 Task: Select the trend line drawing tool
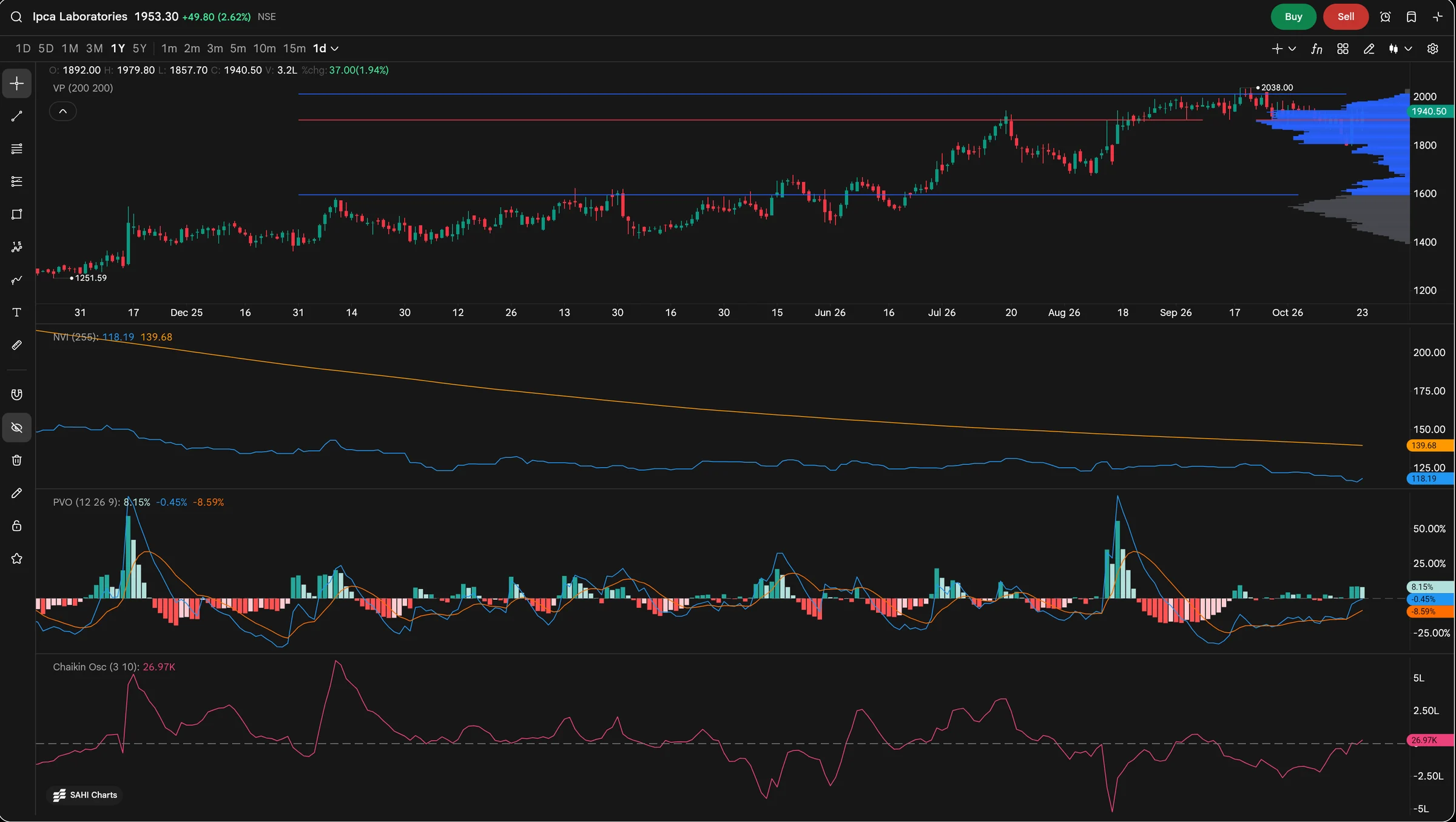point(17,116)
